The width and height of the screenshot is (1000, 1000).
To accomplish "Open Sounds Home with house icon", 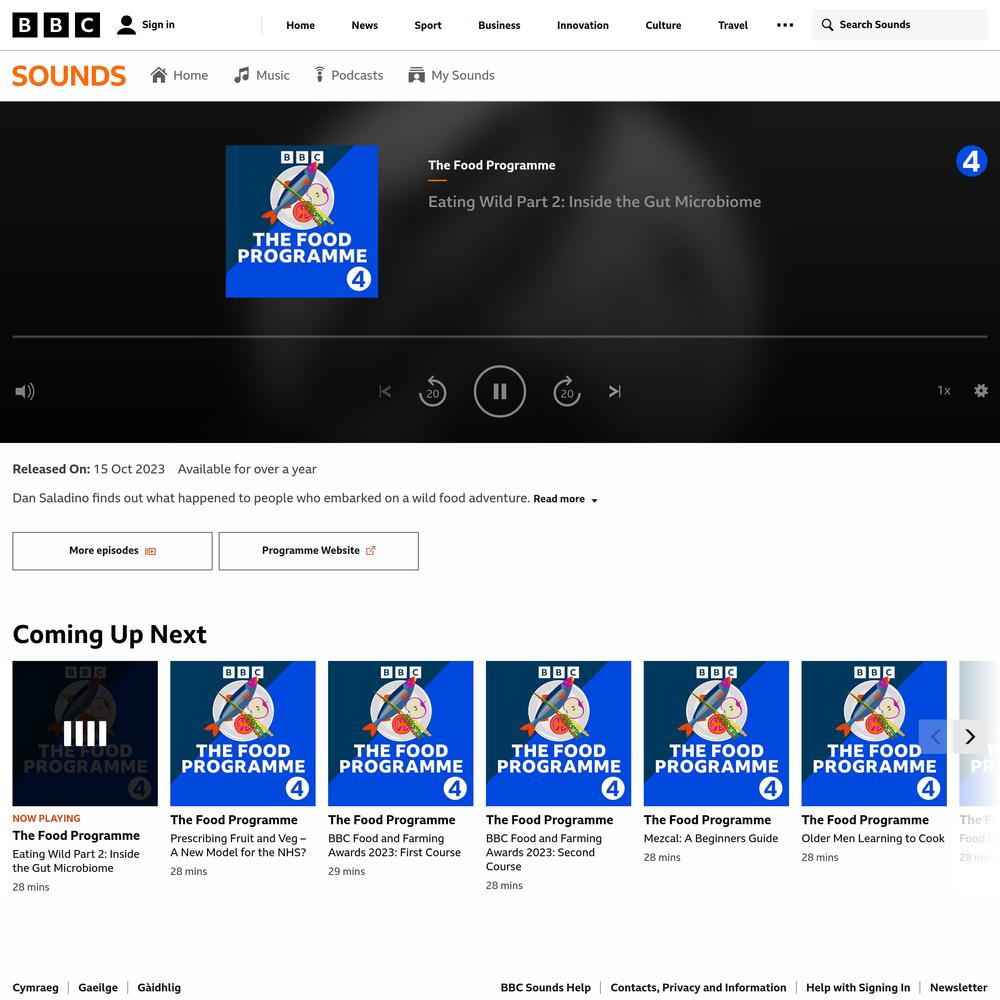I will coord(179,75).
